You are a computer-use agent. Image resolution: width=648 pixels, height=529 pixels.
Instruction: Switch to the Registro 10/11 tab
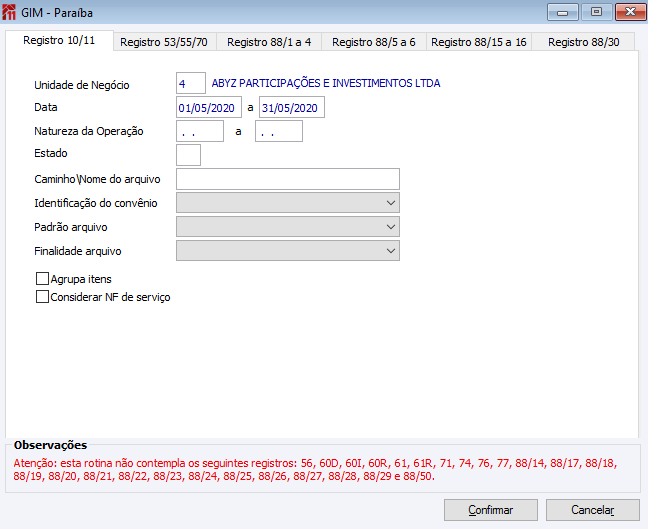pyautogui.click(x=59, y=41)
